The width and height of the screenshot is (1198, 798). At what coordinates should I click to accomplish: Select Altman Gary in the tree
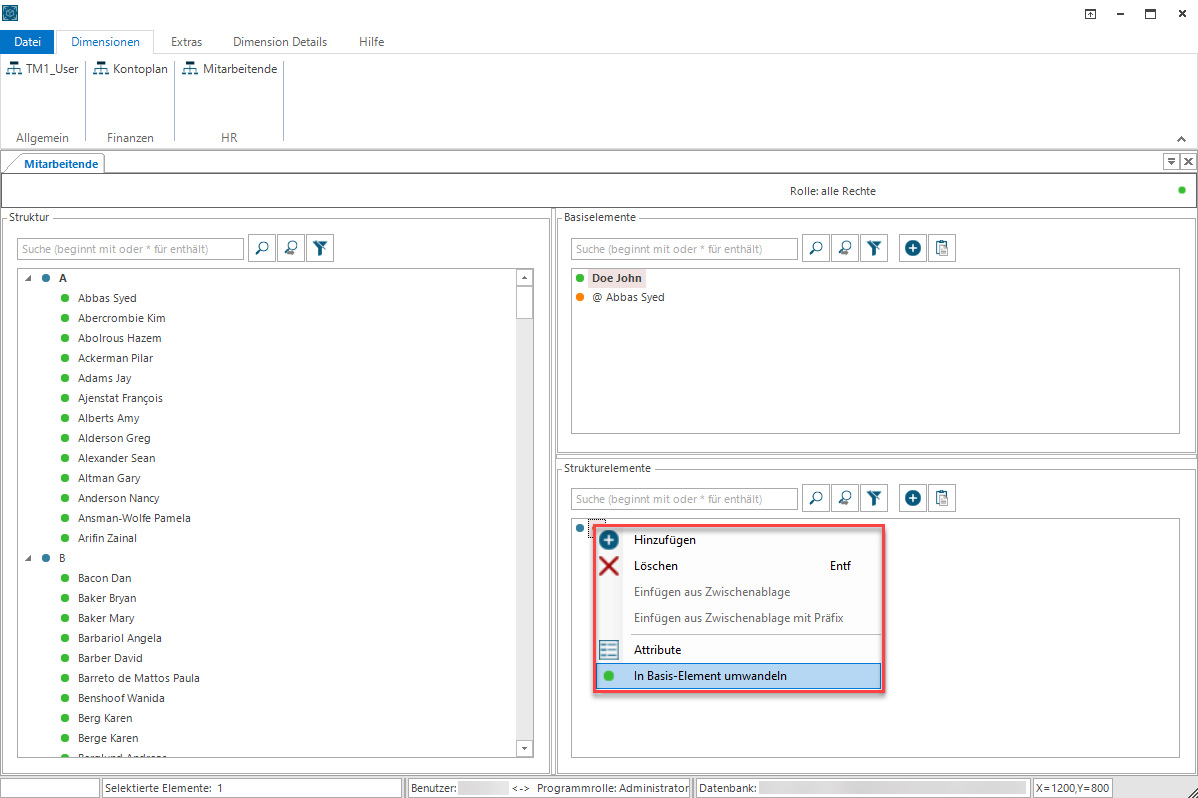pyautogui.click(x=109, y=478)
